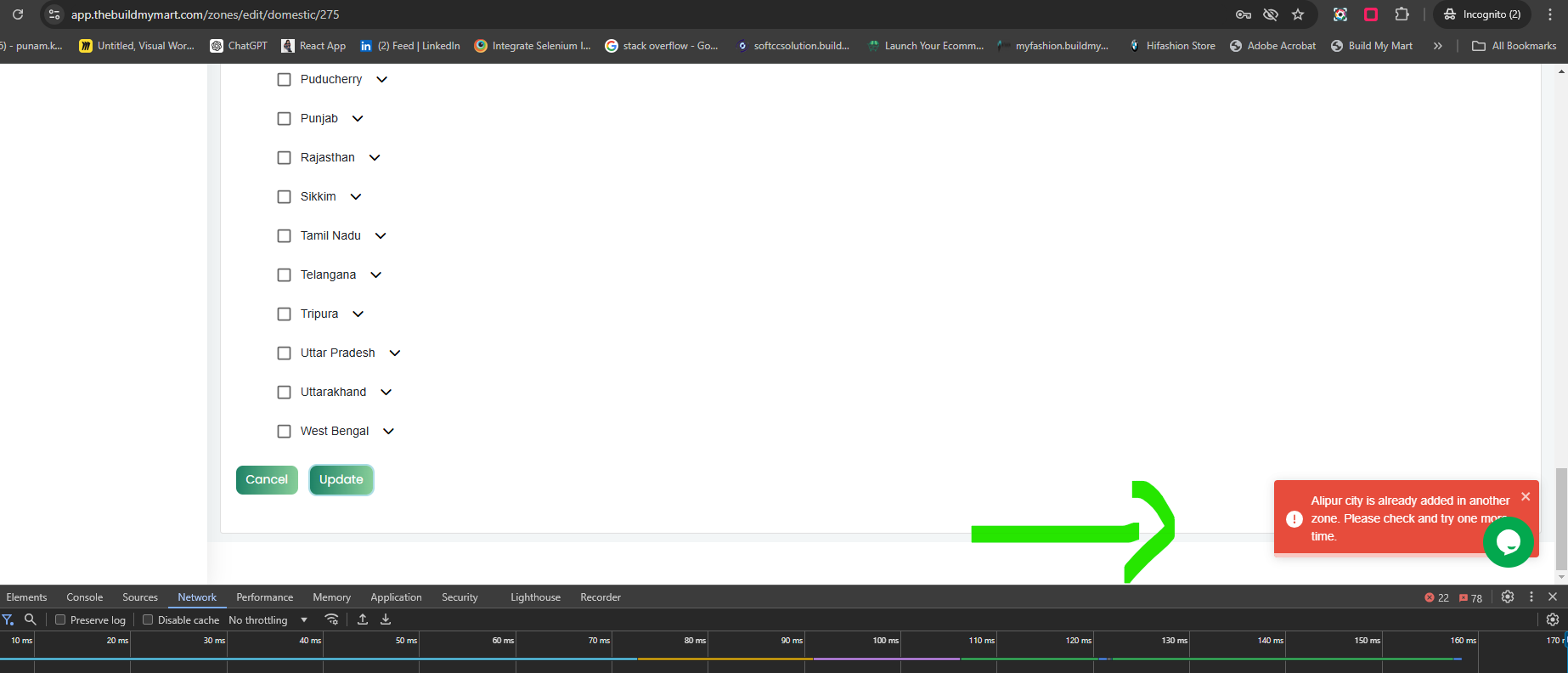Viewport: 1568px width, 673px height.
Task: Expand the Uttar Pradesh cities chevron
Action: click(395, 353)
